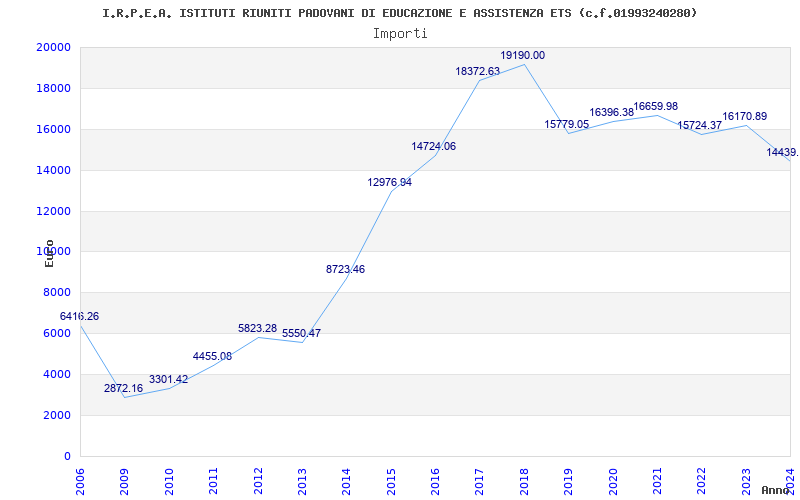Click the y-axis value 20000

click(x=53, y=47)
